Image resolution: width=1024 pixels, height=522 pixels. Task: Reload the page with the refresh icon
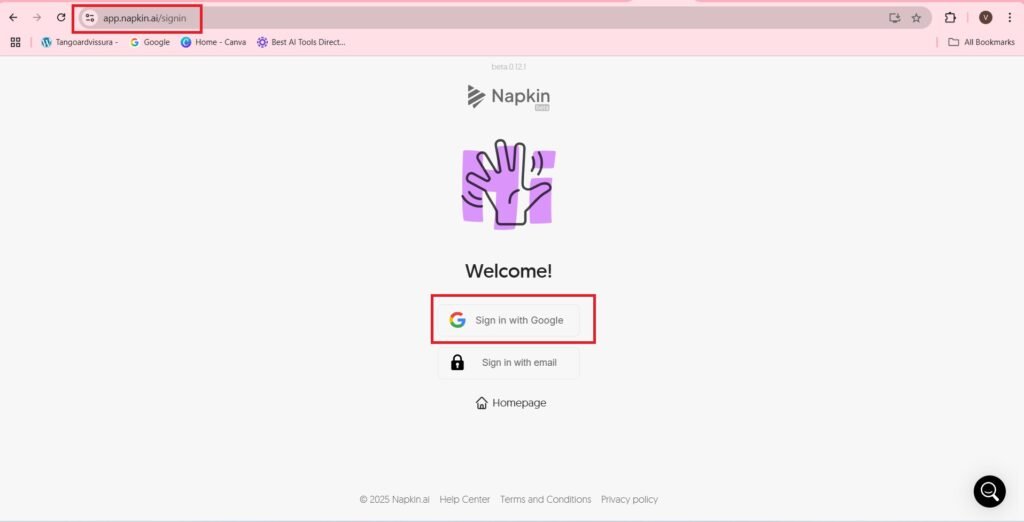click(x=61, y=18)
